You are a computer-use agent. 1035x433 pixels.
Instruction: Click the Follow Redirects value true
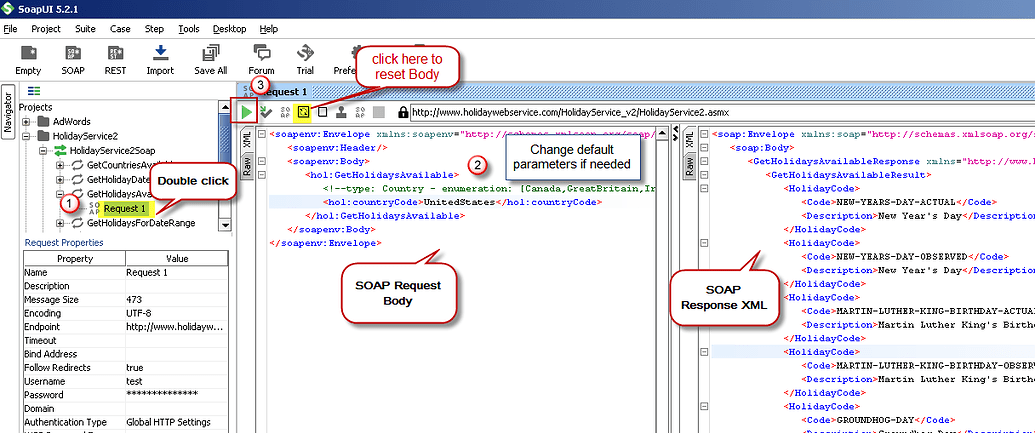coord(176,368)
